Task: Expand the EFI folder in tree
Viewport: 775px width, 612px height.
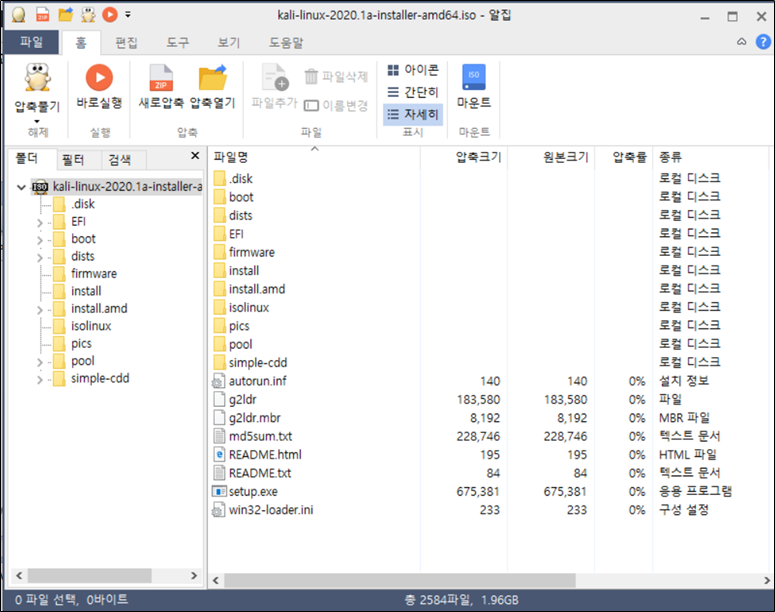Action: pos(40,223)
